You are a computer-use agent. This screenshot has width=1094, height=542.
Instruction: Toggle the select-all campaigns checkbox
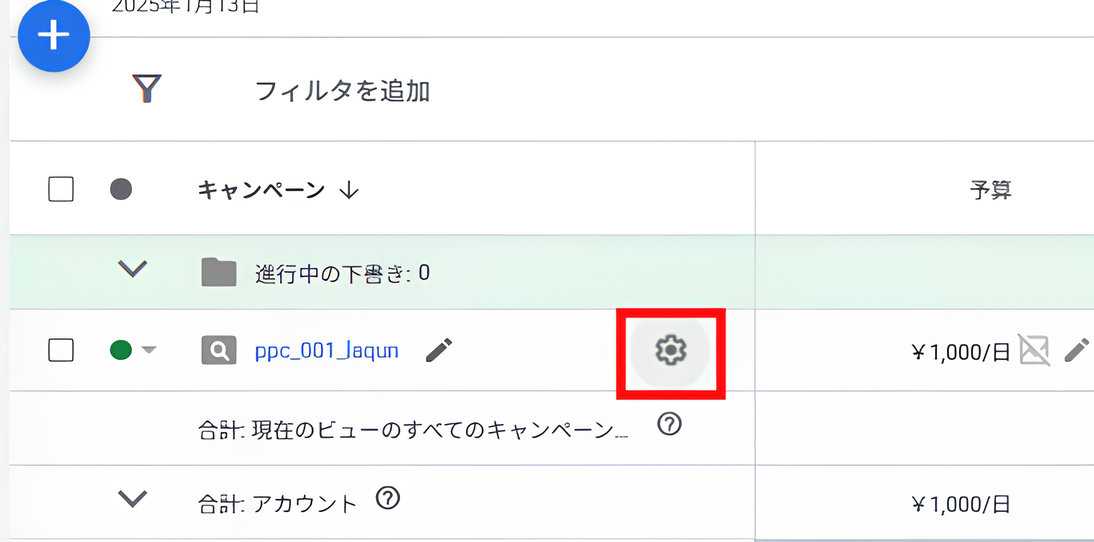[x=61, y=189]
